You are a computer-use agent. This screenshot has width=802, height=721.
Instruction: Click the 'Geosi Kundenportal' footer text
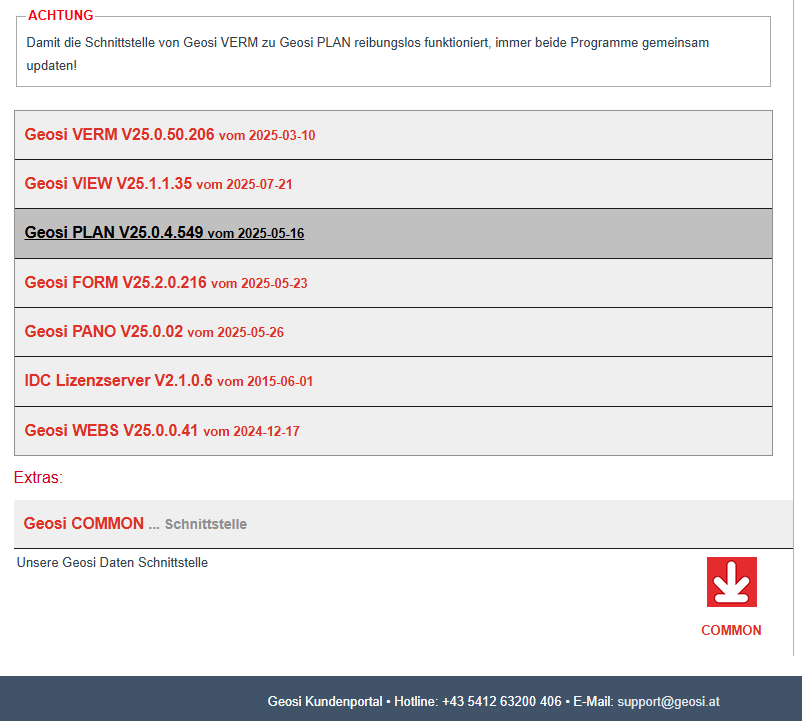tap(325, 702)
